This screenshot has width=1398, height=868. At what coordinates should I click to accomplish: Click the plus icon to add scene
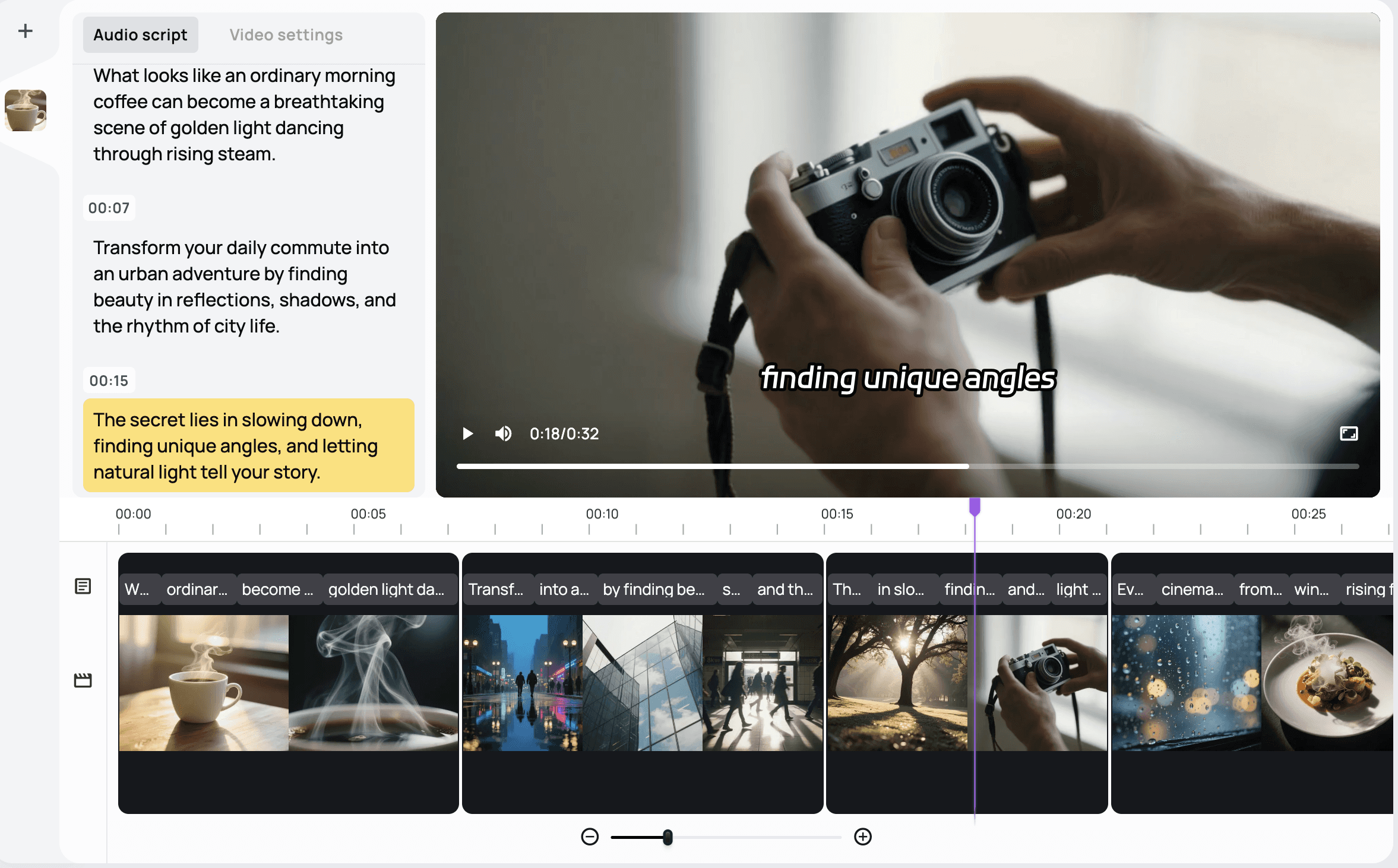[x=26, y=31]
